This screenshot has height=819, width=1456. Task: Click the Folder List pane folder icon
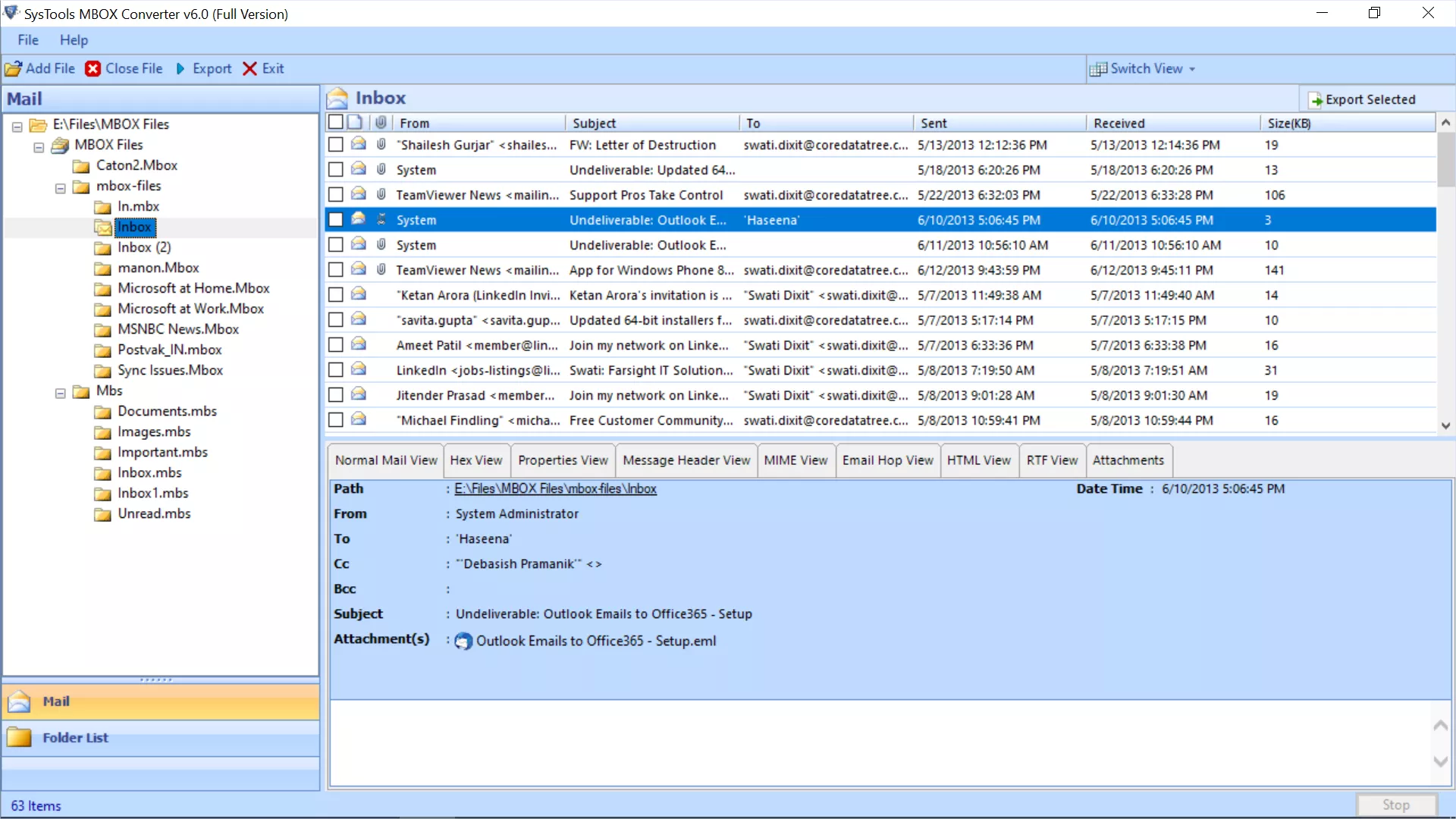pos(19,737)
